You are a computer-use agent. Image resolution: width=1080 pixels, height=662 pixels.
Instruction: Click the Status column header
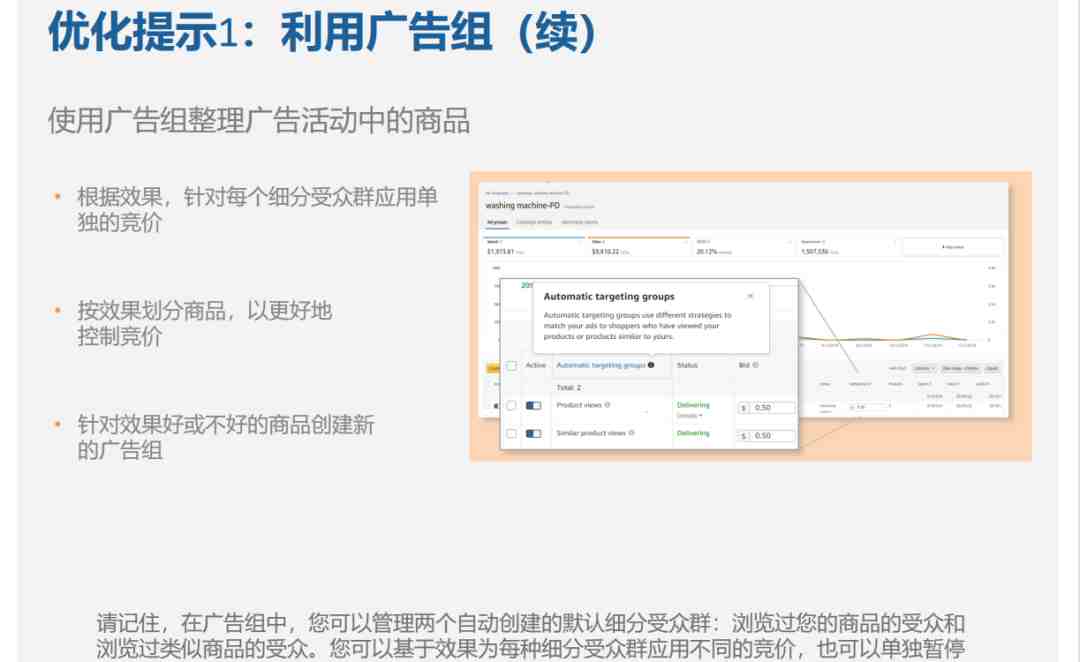click(x=687, y=365)
